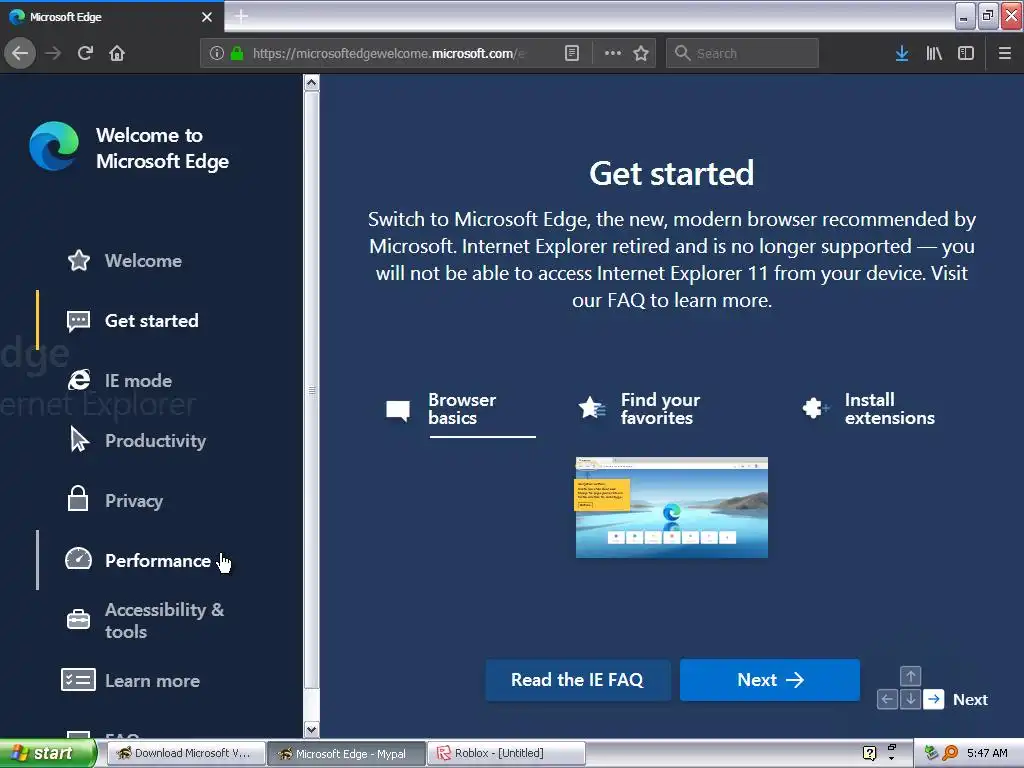Select the Browser basics tab
Screen dimensions: 1024x768
point(462,409)
